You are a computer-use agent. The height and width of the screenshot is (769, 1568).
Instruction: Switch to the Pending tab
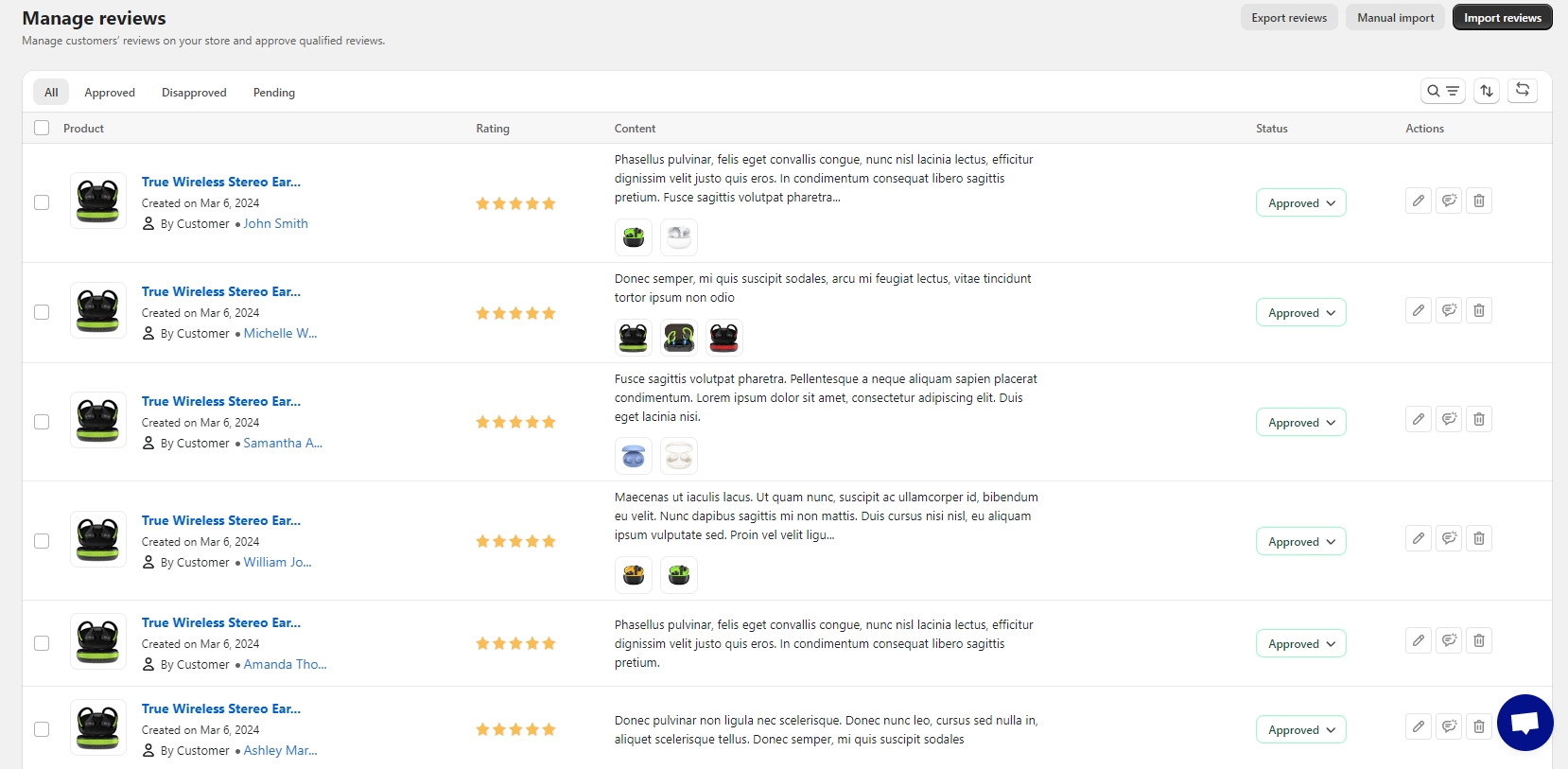tap(274, 93)
